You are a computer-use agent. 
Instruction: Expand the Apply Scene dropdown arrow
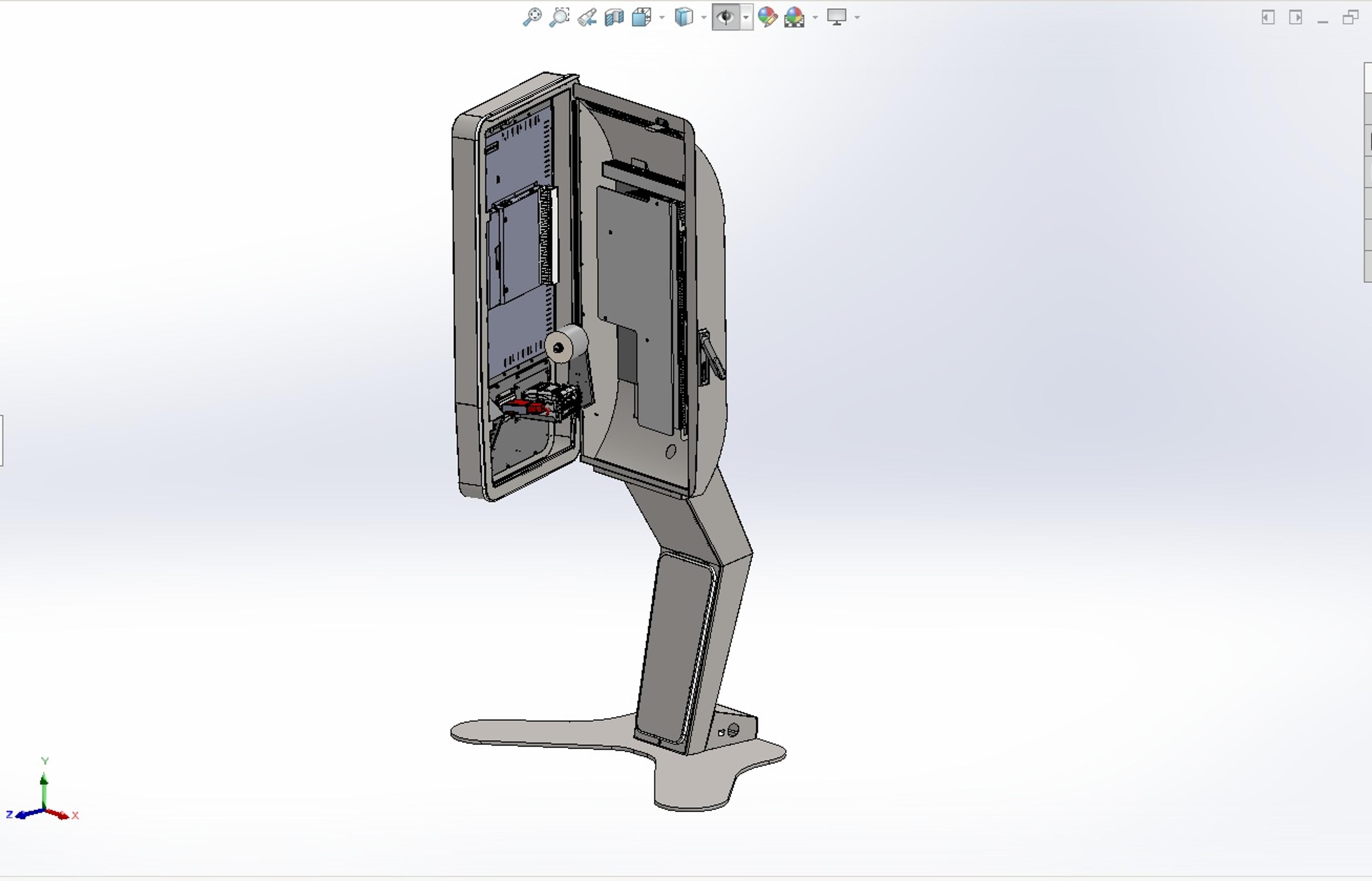(816, 18)
